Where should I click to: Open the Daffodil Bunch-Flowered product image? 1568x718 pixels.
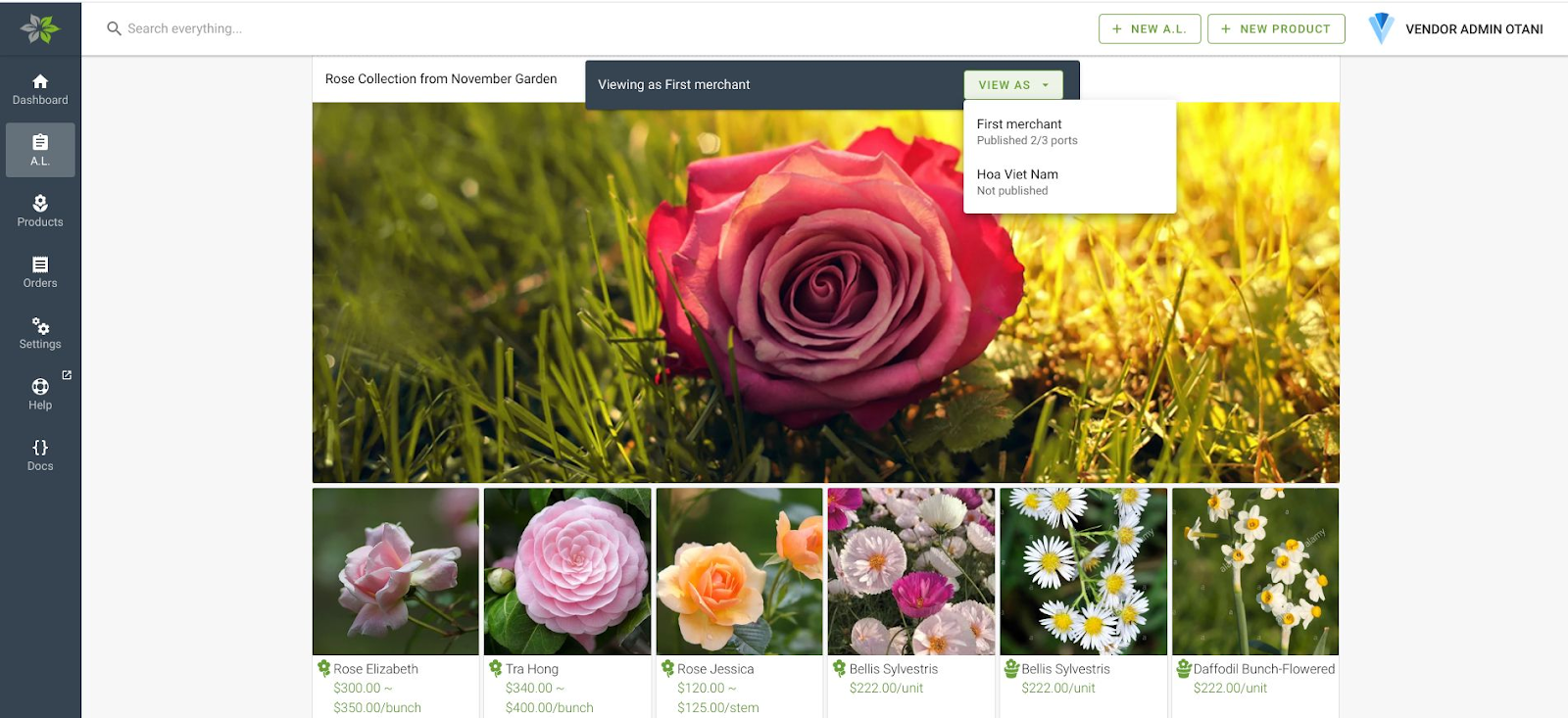(1255, 572)
